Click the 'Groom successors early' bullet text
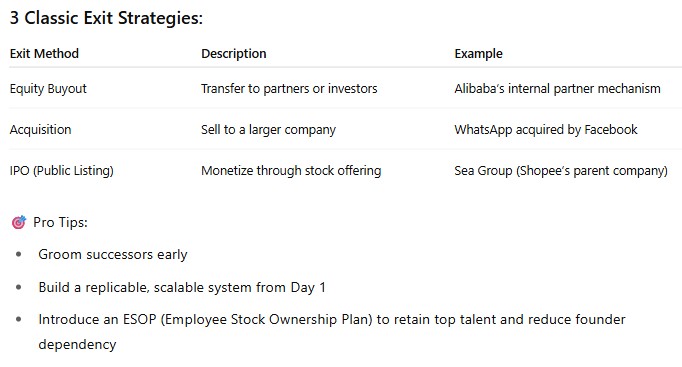Viewport: 682px width, 367px height. [x=113, y=254]
